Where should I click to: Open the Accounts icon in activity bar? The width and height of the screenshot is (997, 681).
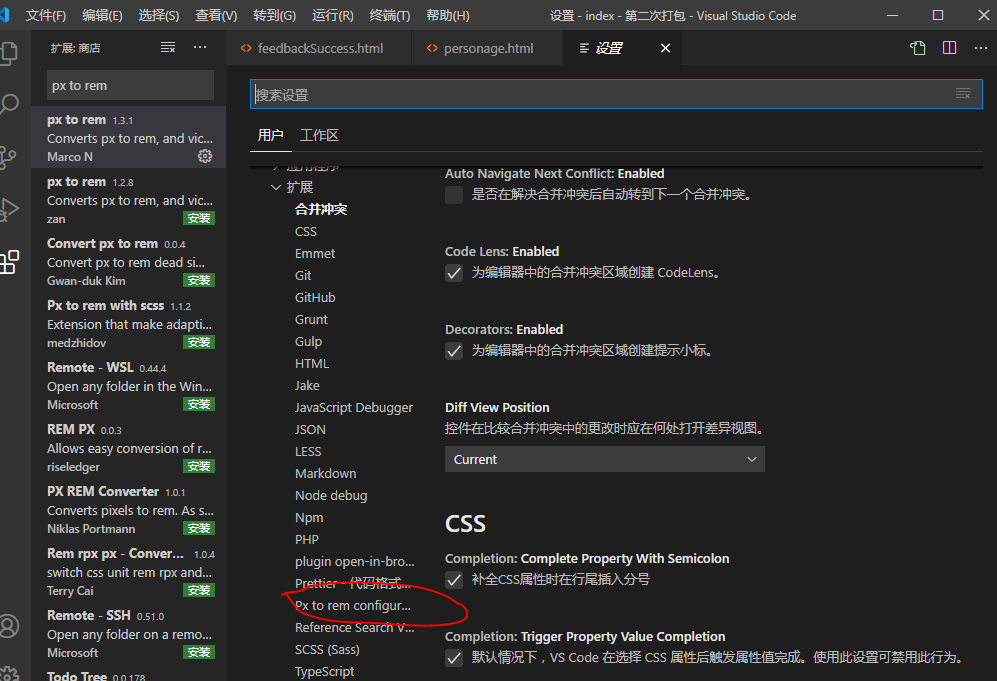(9, 626)
